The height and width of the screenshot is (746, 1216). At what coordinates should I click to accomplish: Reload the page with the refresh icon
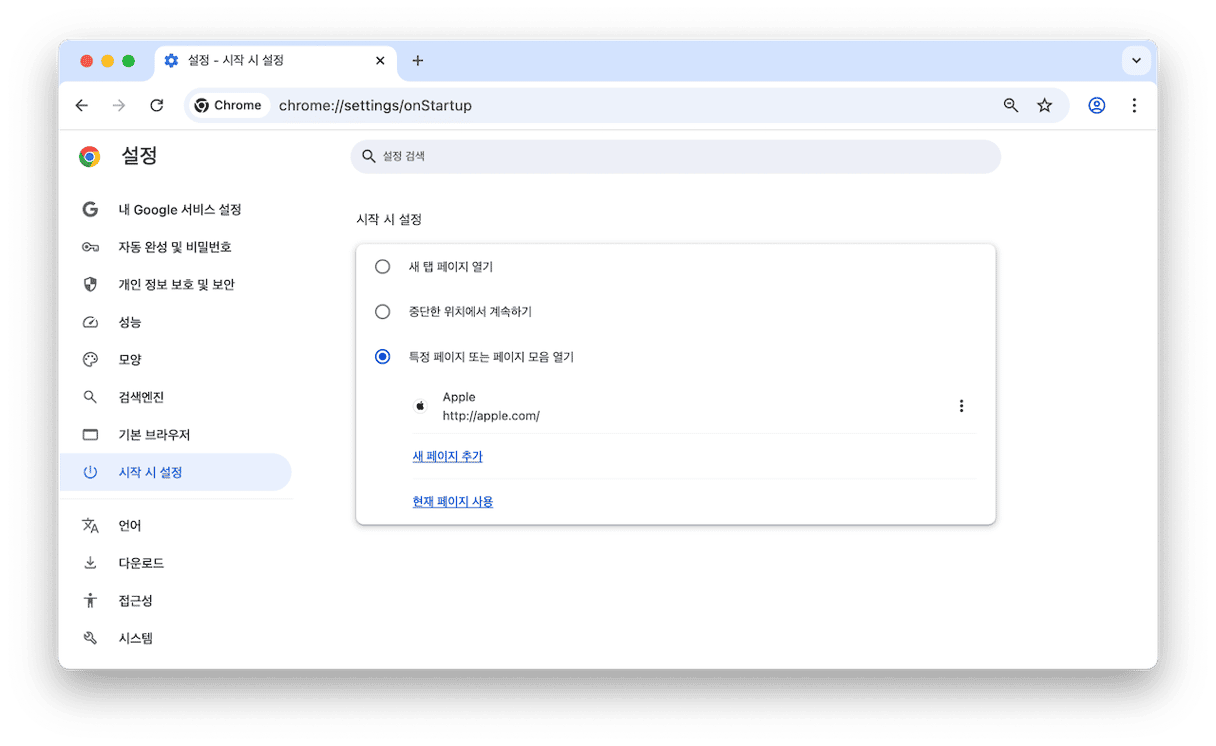pyautogui.click(x=156, y=105)
